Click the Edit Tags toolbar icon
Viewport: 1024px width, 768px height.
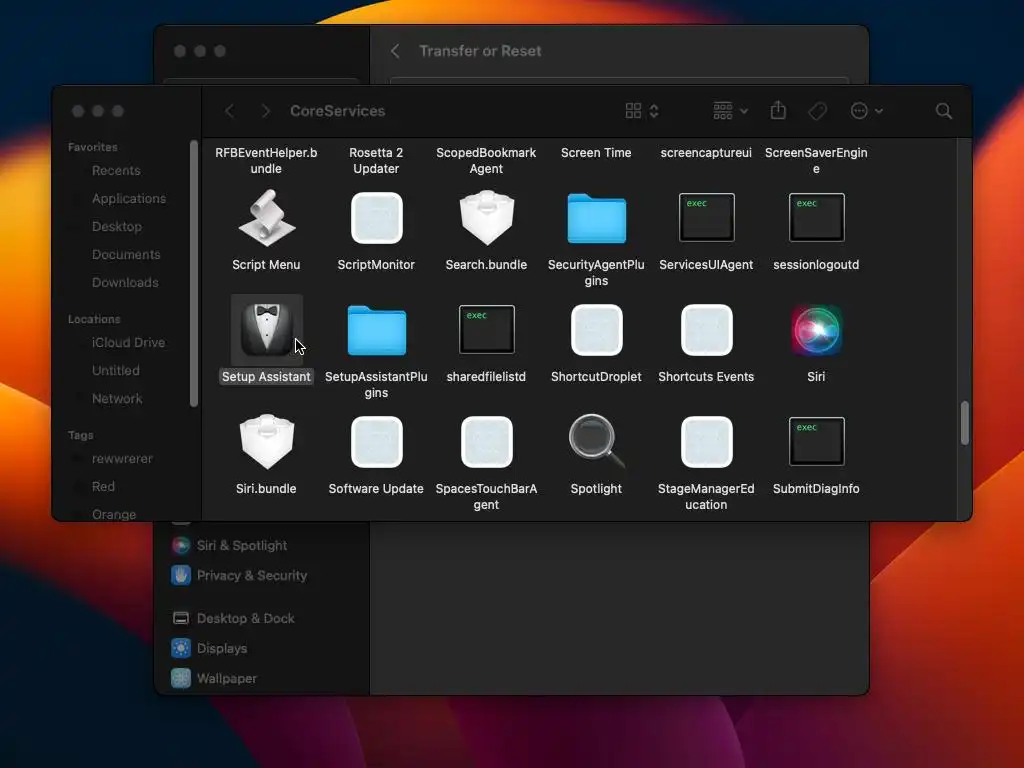tap(818, 111)
